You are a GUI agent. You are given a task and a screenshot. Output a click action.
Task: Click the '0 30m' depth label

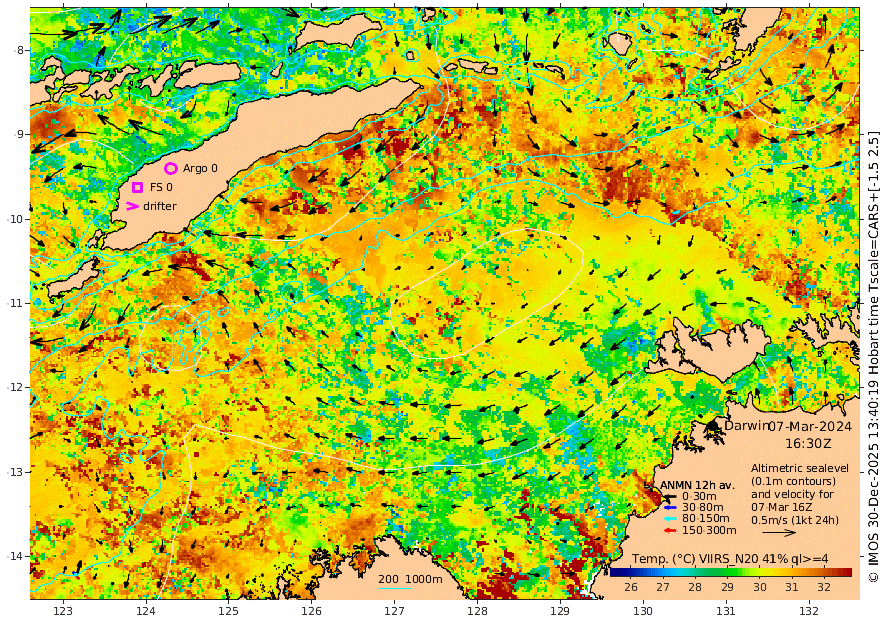(699, 496)
